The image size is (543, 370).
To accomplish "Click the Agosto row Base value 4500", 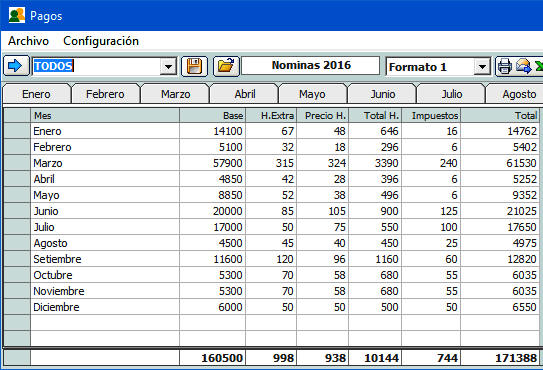I will [x=212, y=243].
